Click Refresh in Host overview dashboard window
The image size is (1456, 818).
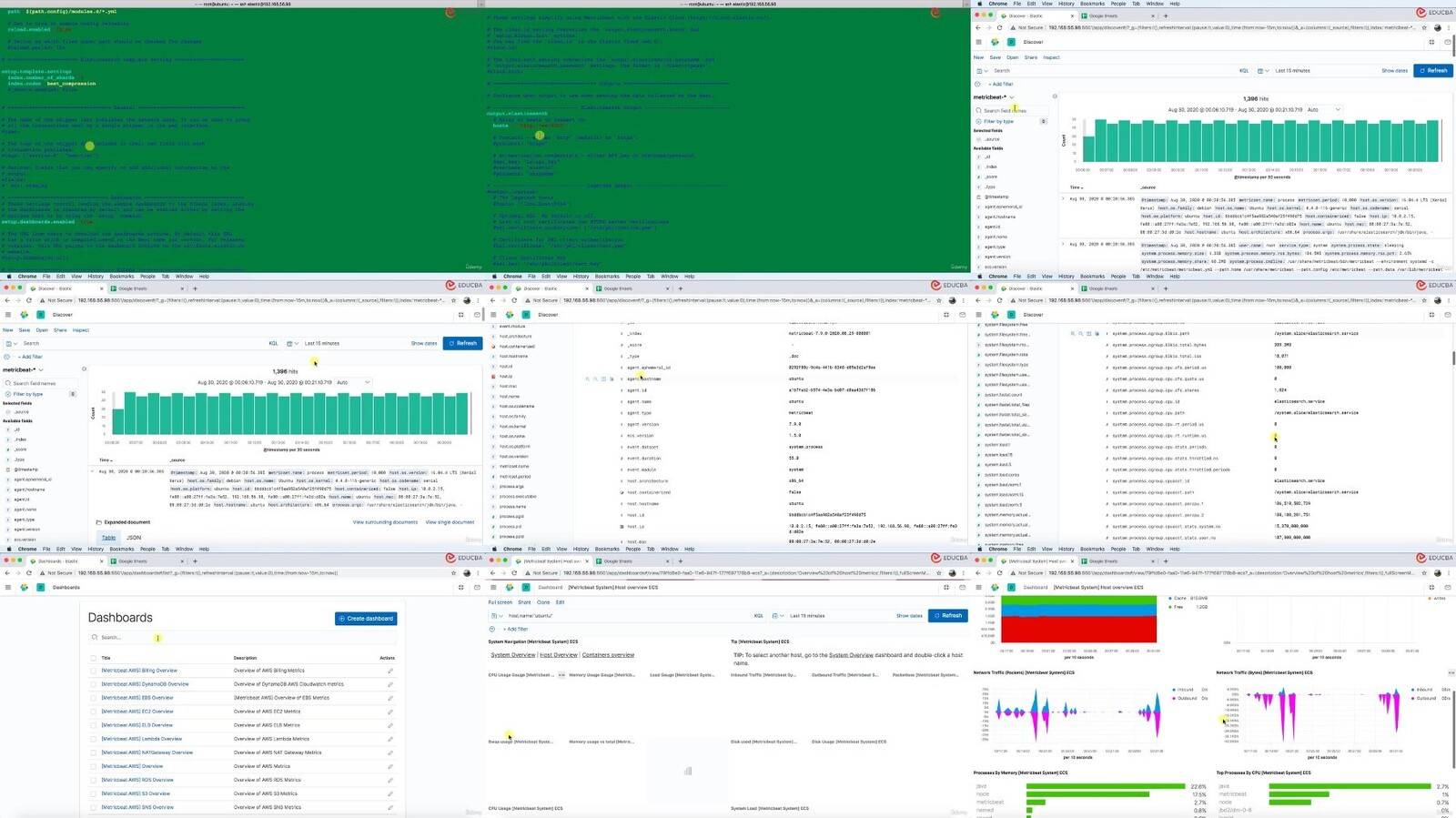tap(947, 616)
